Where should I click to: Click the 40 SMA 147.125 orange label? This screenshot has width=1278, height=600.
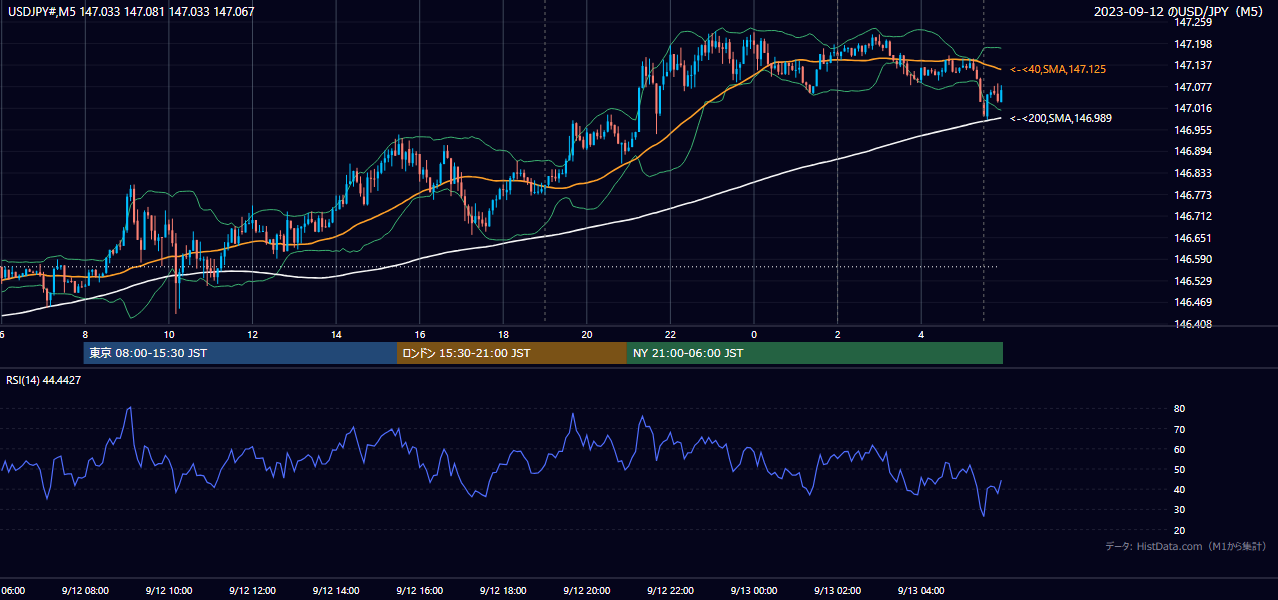point(1057,69)
